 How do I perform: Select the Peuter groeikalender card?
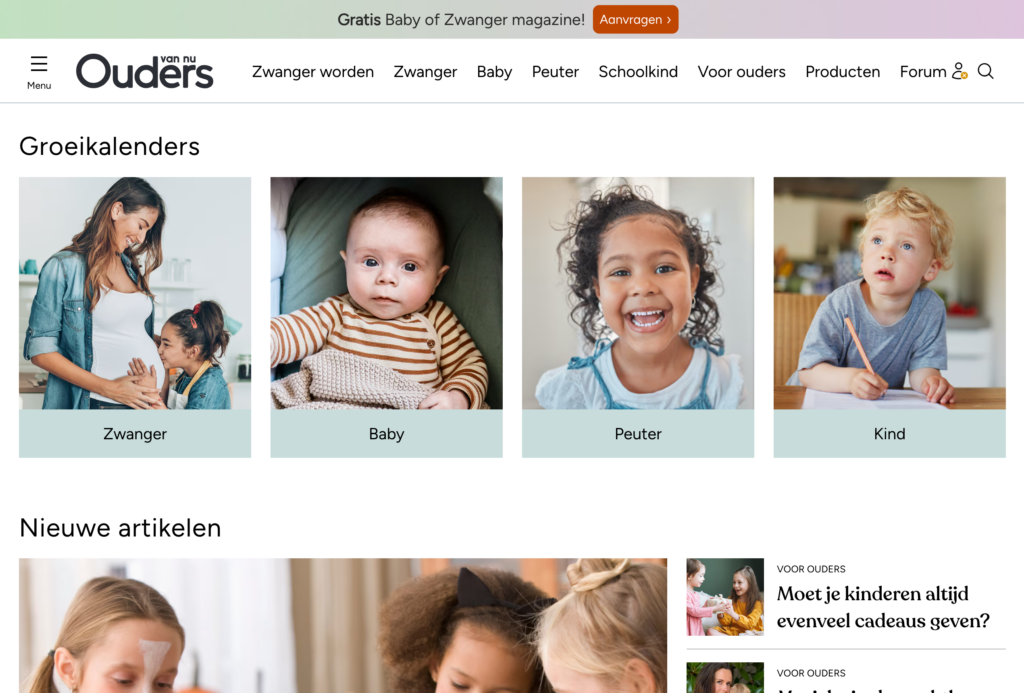pyautogui.click(x=638, y=317)
